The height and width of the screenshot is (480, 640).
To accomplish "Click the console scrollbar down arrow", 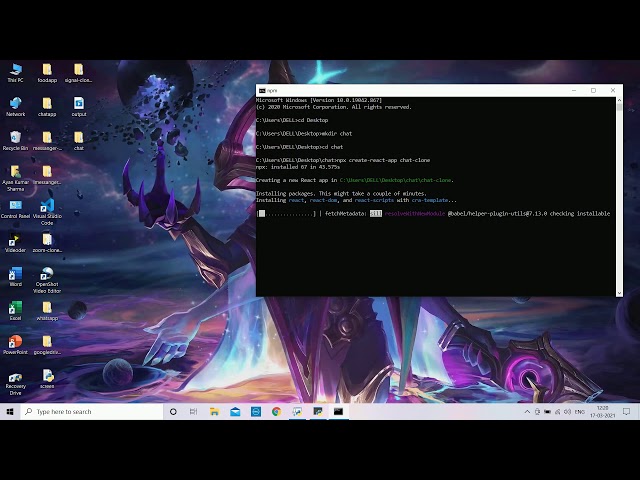I will [619, 293].
